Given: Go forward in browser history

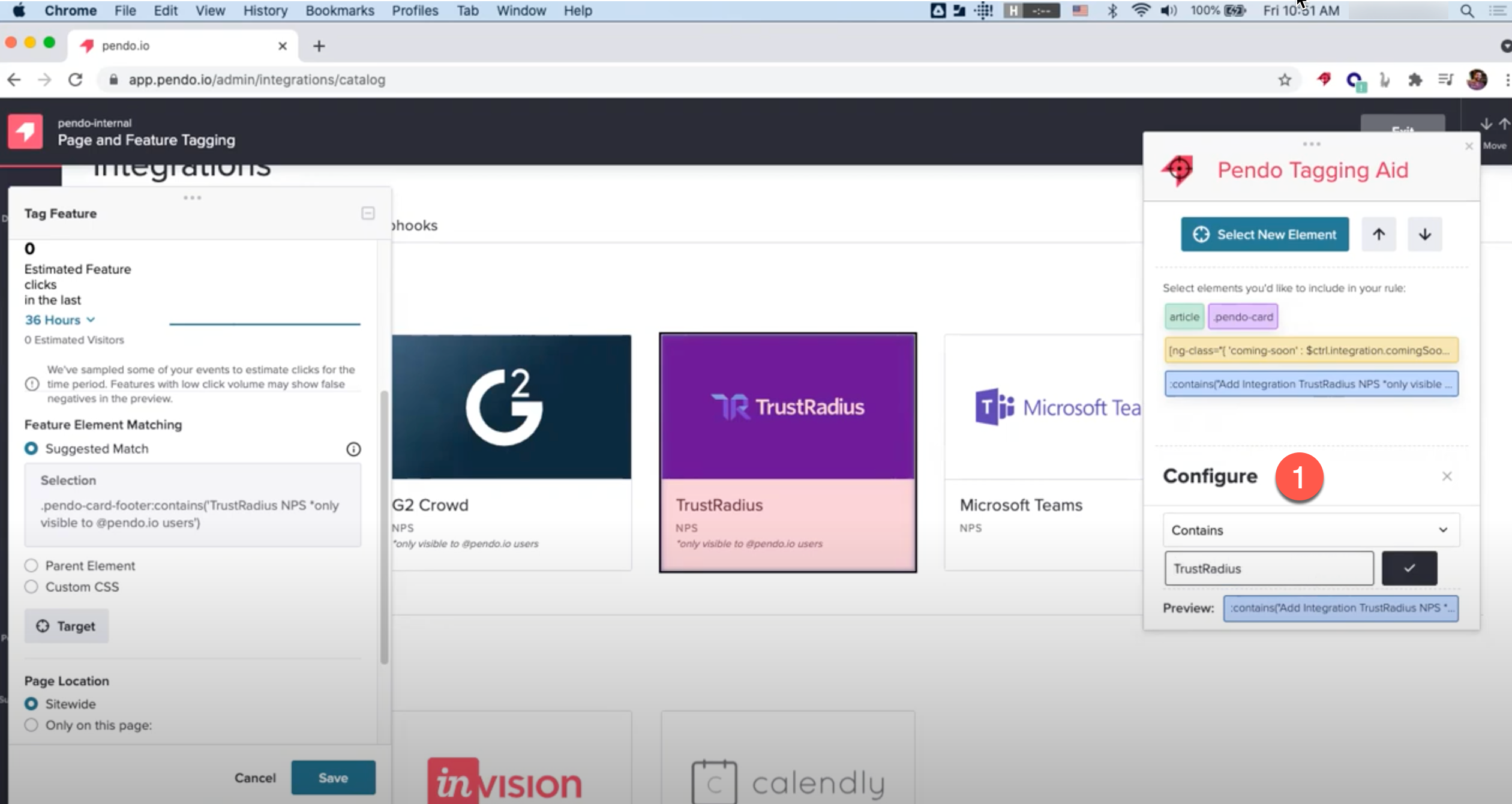Looking at the screenshot, I should tap(44, 80).
